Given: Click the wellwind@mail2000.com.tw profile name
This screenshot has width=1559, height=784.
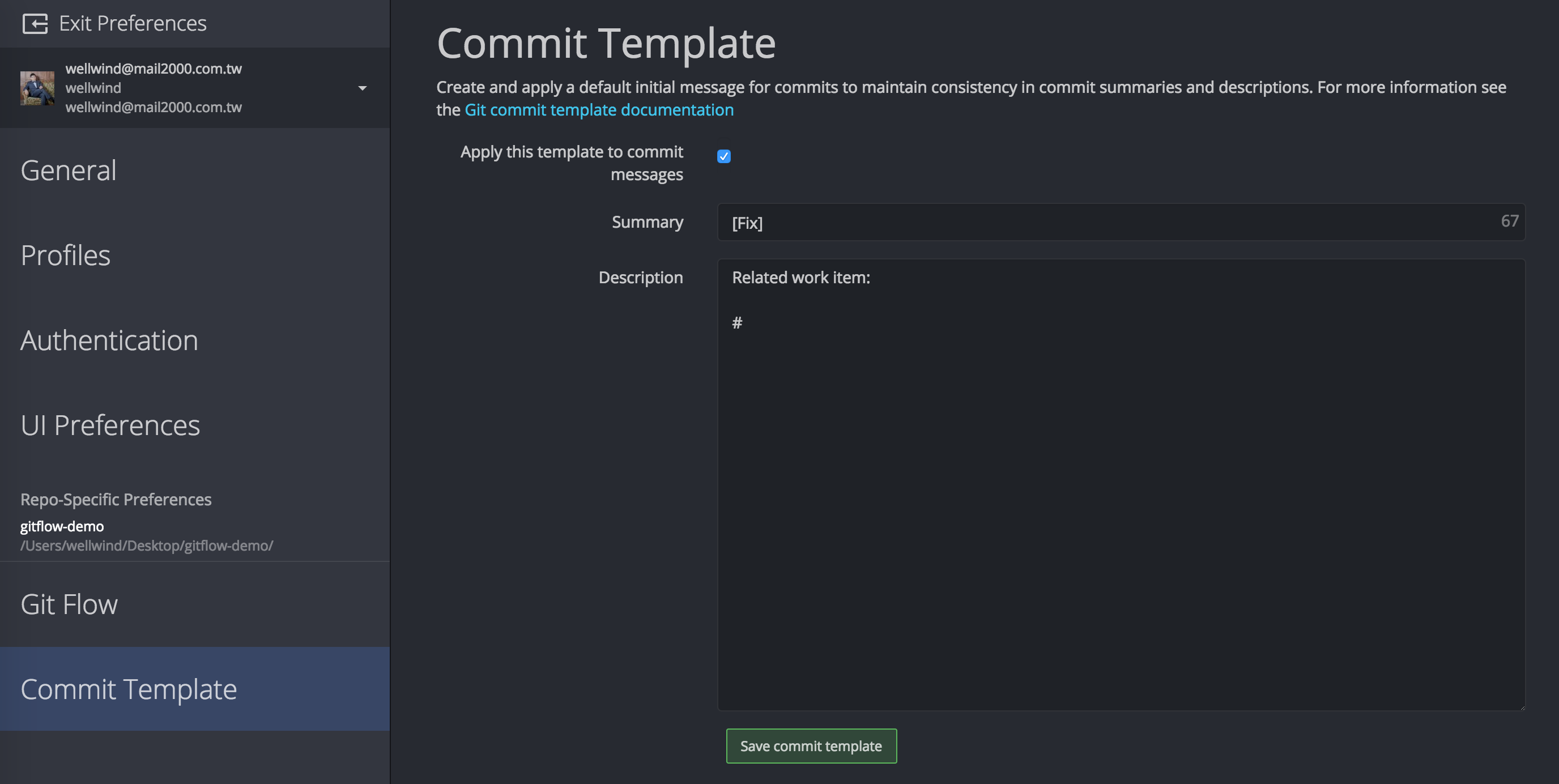Looking at the screenshot, I should 153,69.
